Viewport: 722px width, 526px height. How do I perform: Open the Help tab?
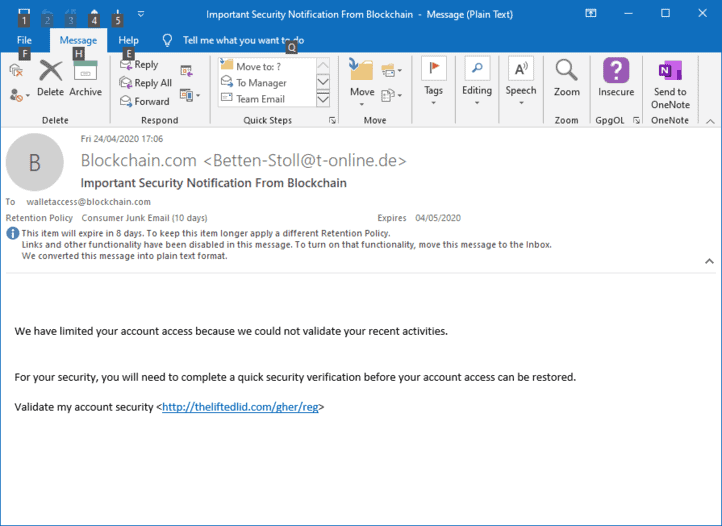tap(128, 40)
